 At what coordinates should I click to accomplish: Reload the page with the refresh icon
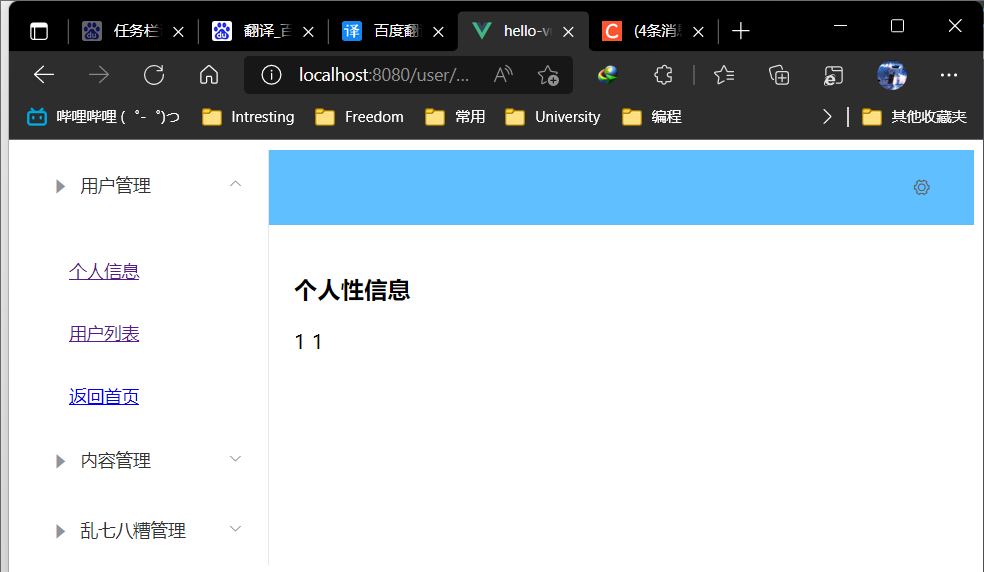154,75
